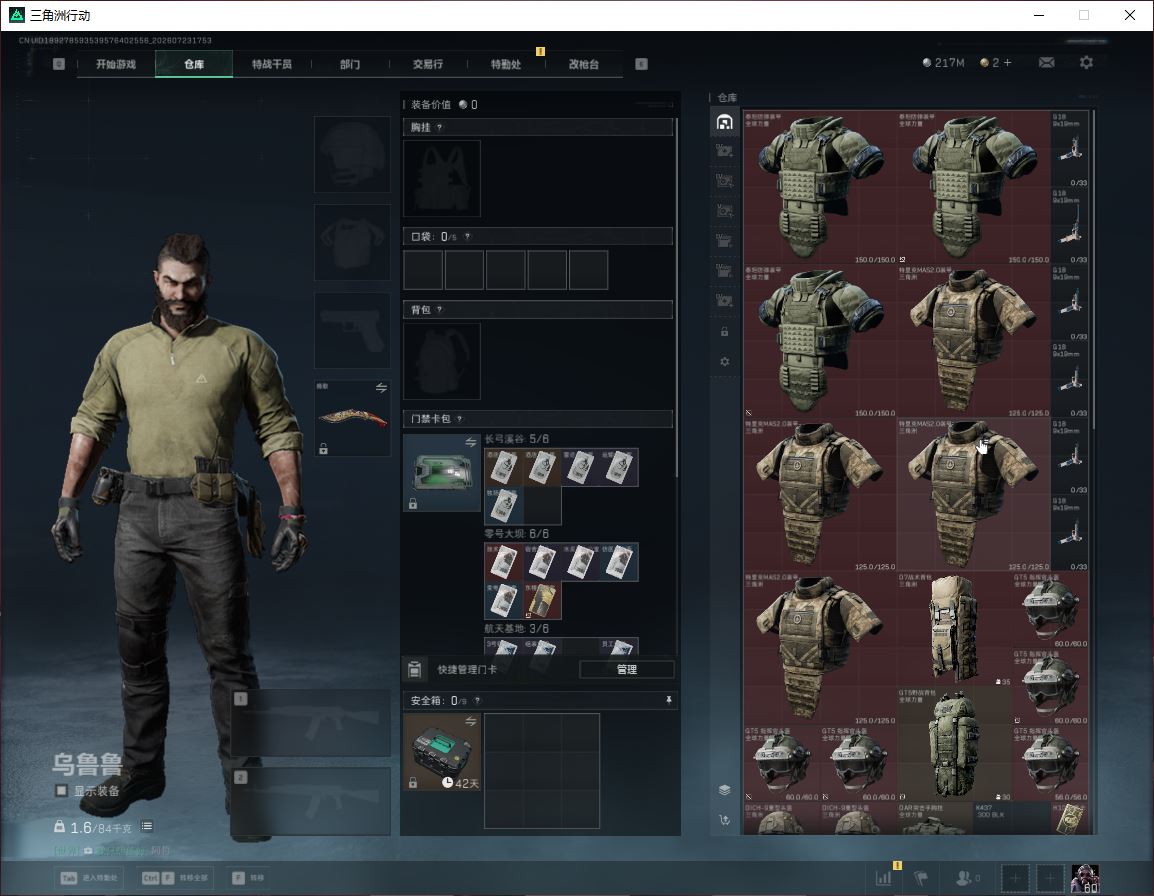Click the help icon beside 胸挂
1154x896 pixels.
coord(439,127)
